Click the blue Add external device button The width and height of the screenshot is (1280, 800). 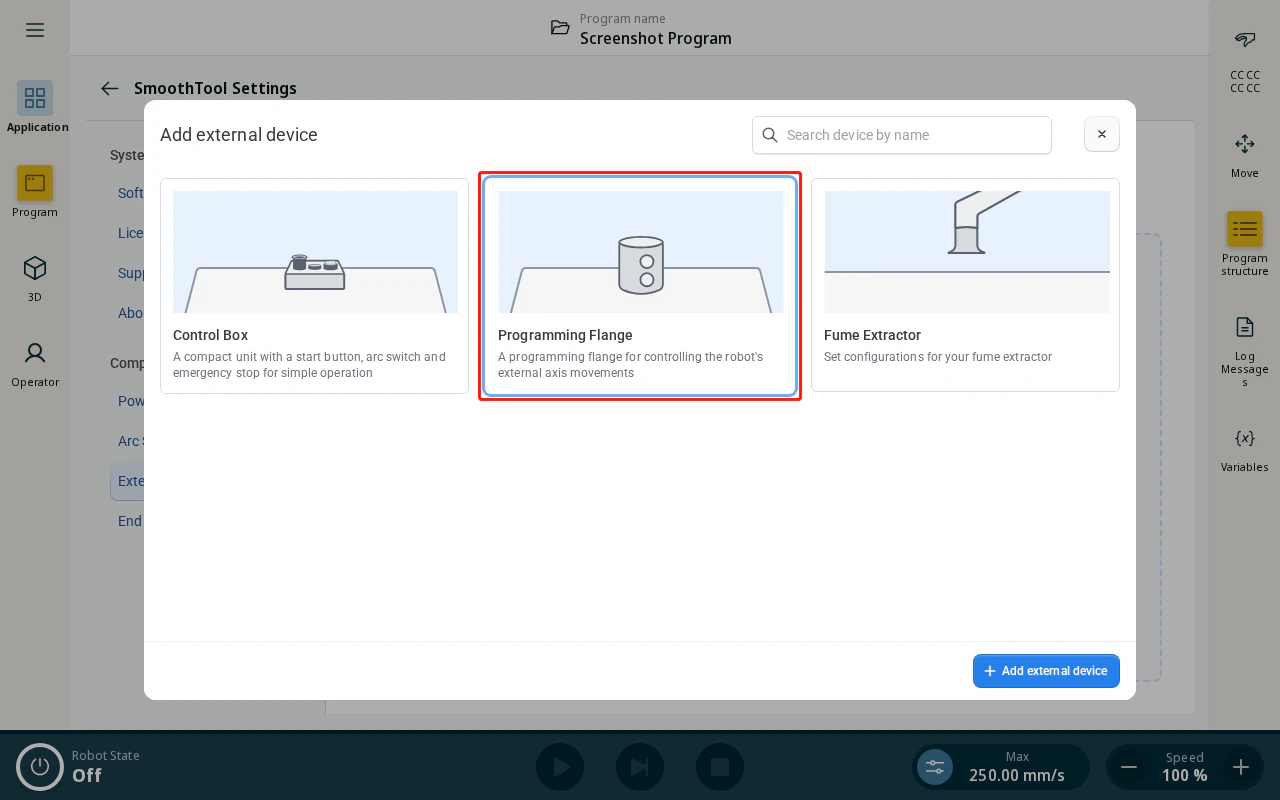pos(1046,671)
